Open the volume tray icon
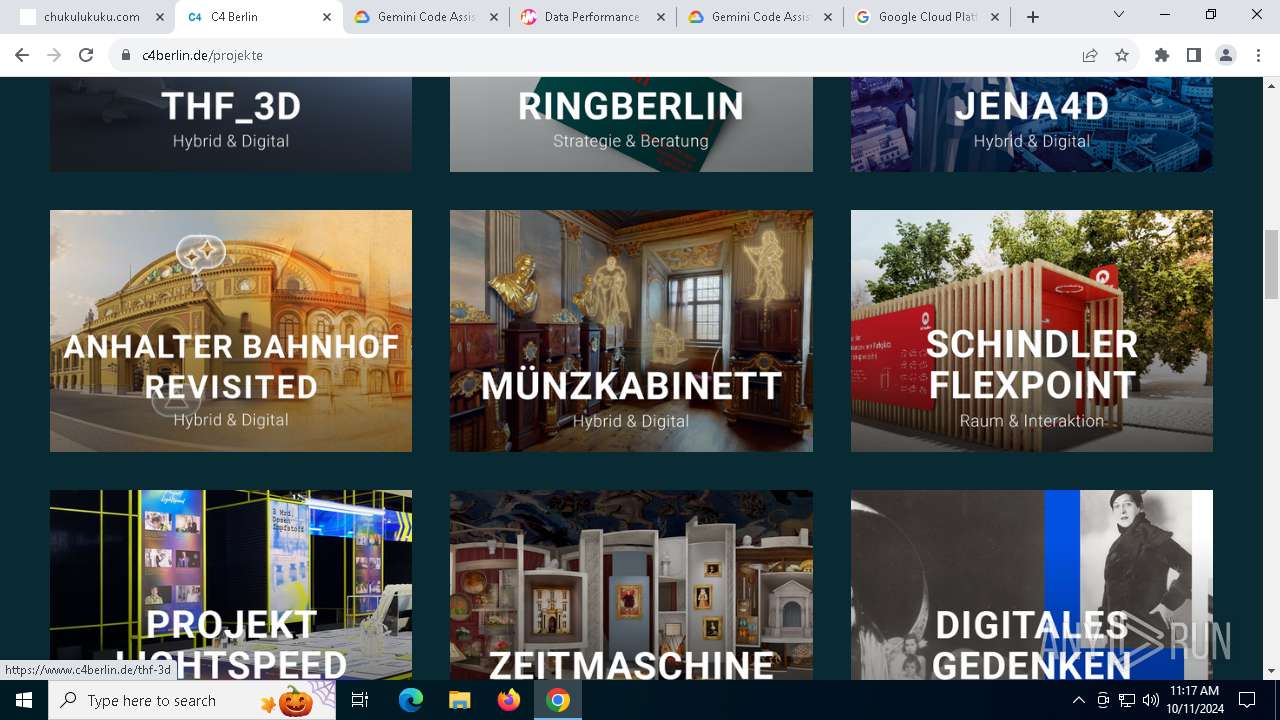The image size is (1280, 720). 1151,700
